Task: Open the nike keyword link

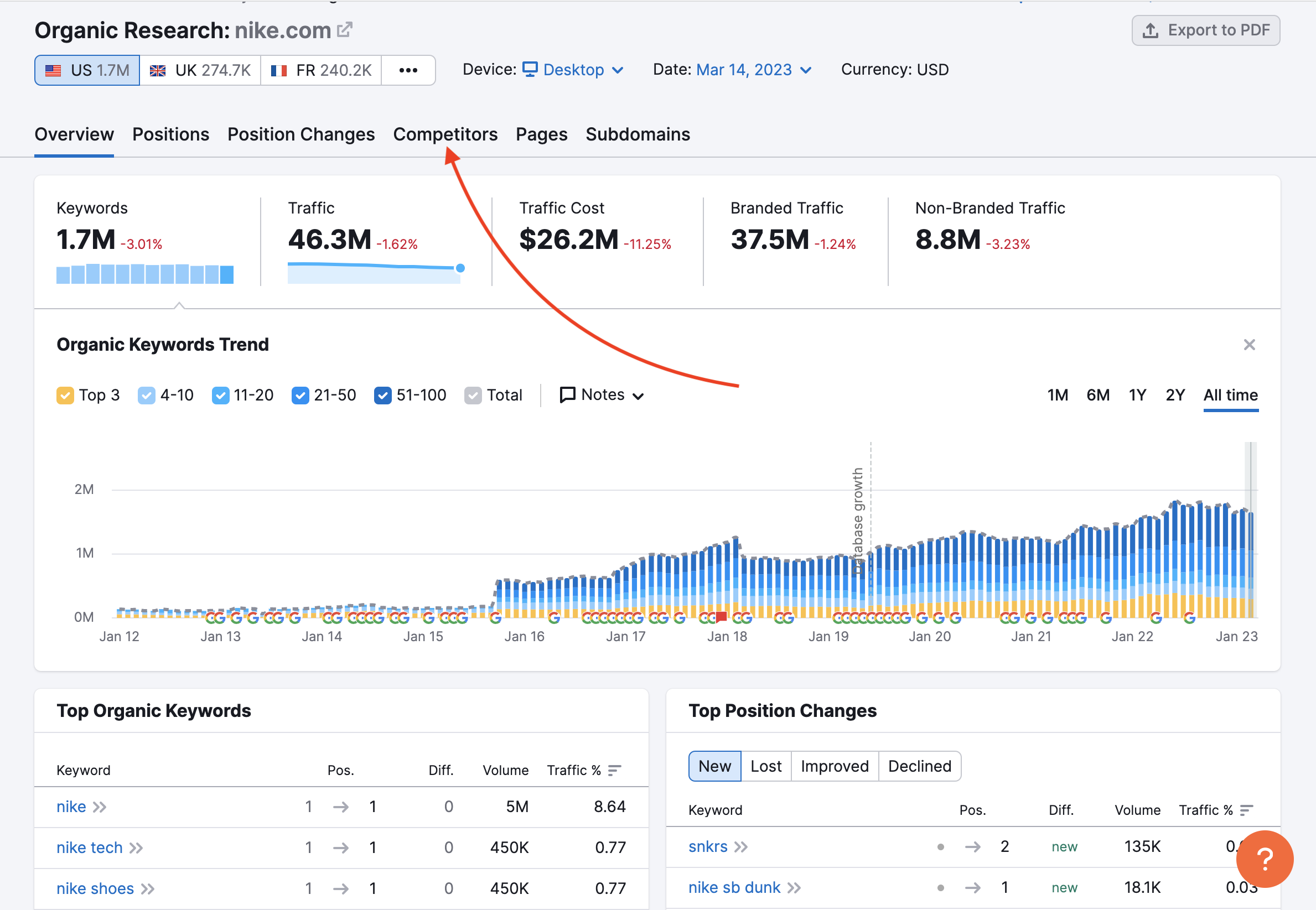Action: point(71,807)
